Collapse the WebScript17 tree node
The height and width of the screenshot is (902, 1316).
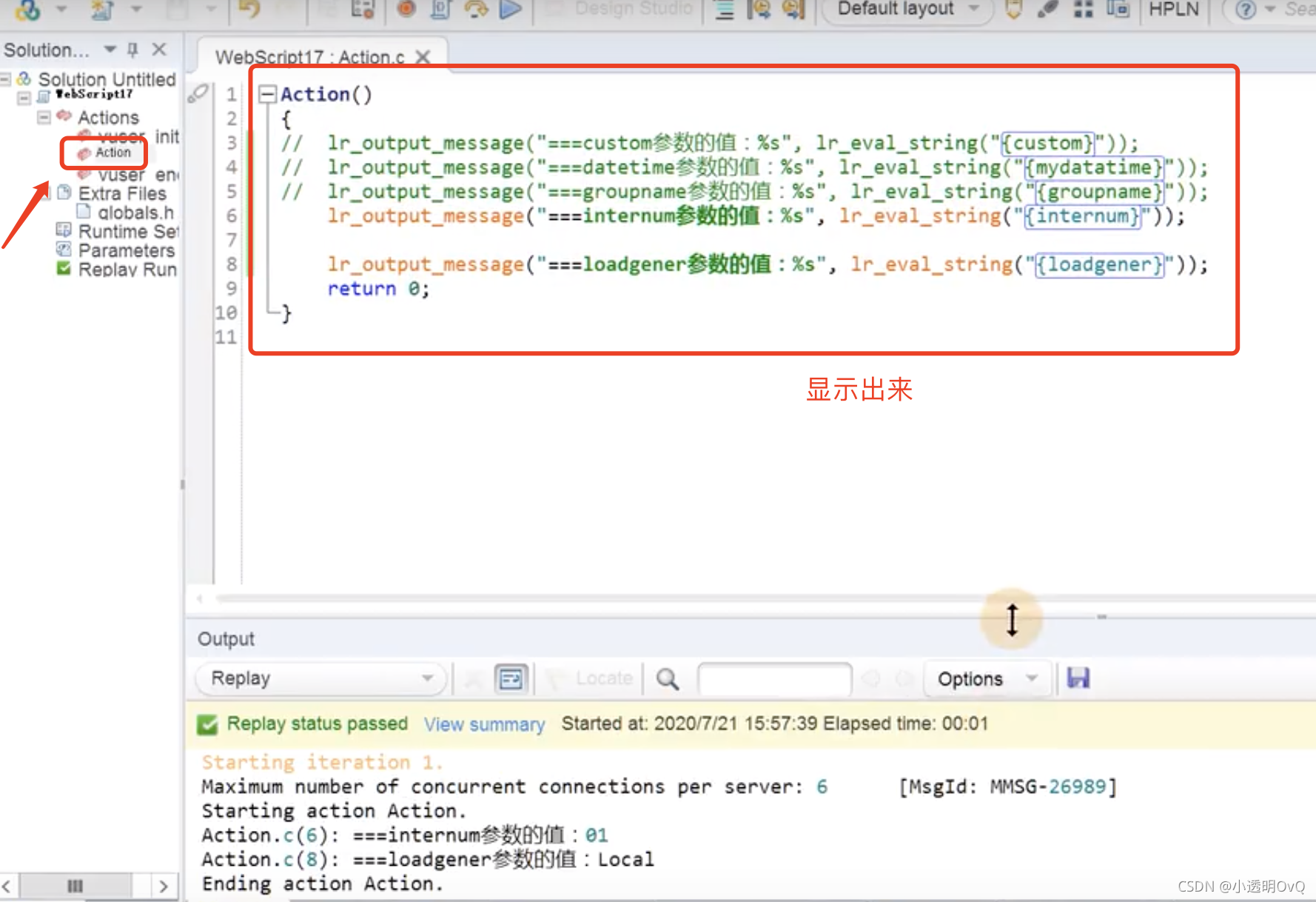[x=24, y=98]
